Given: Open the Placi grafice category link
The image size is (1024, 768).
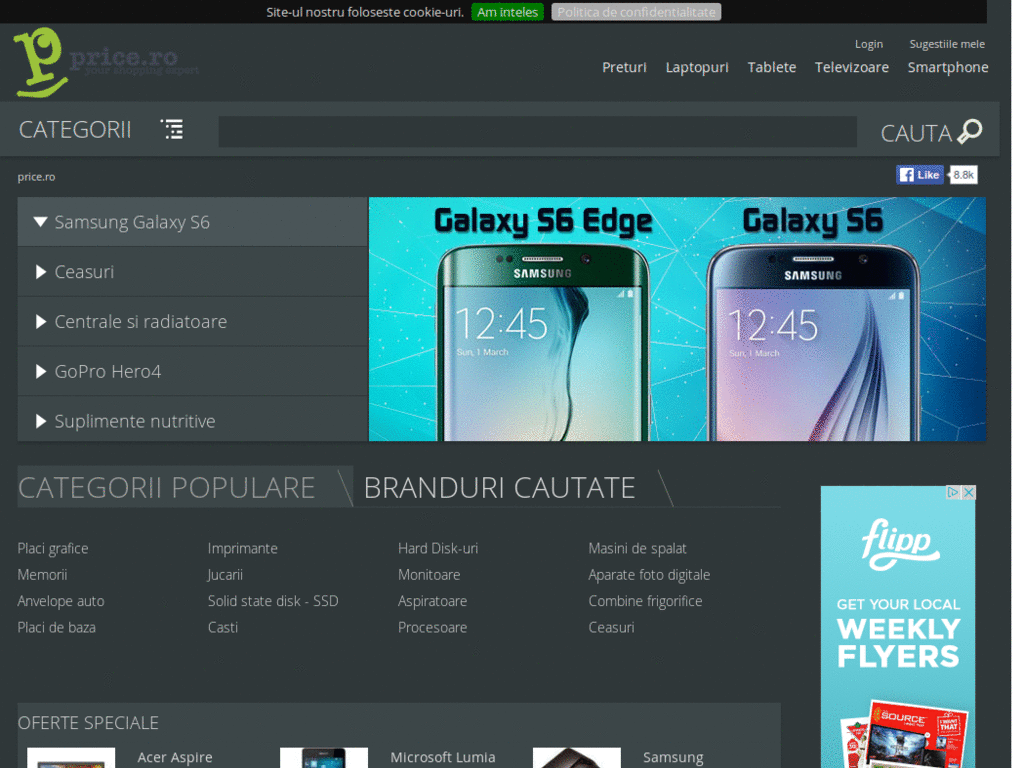Looking at the screenshot, I should 53,549.
